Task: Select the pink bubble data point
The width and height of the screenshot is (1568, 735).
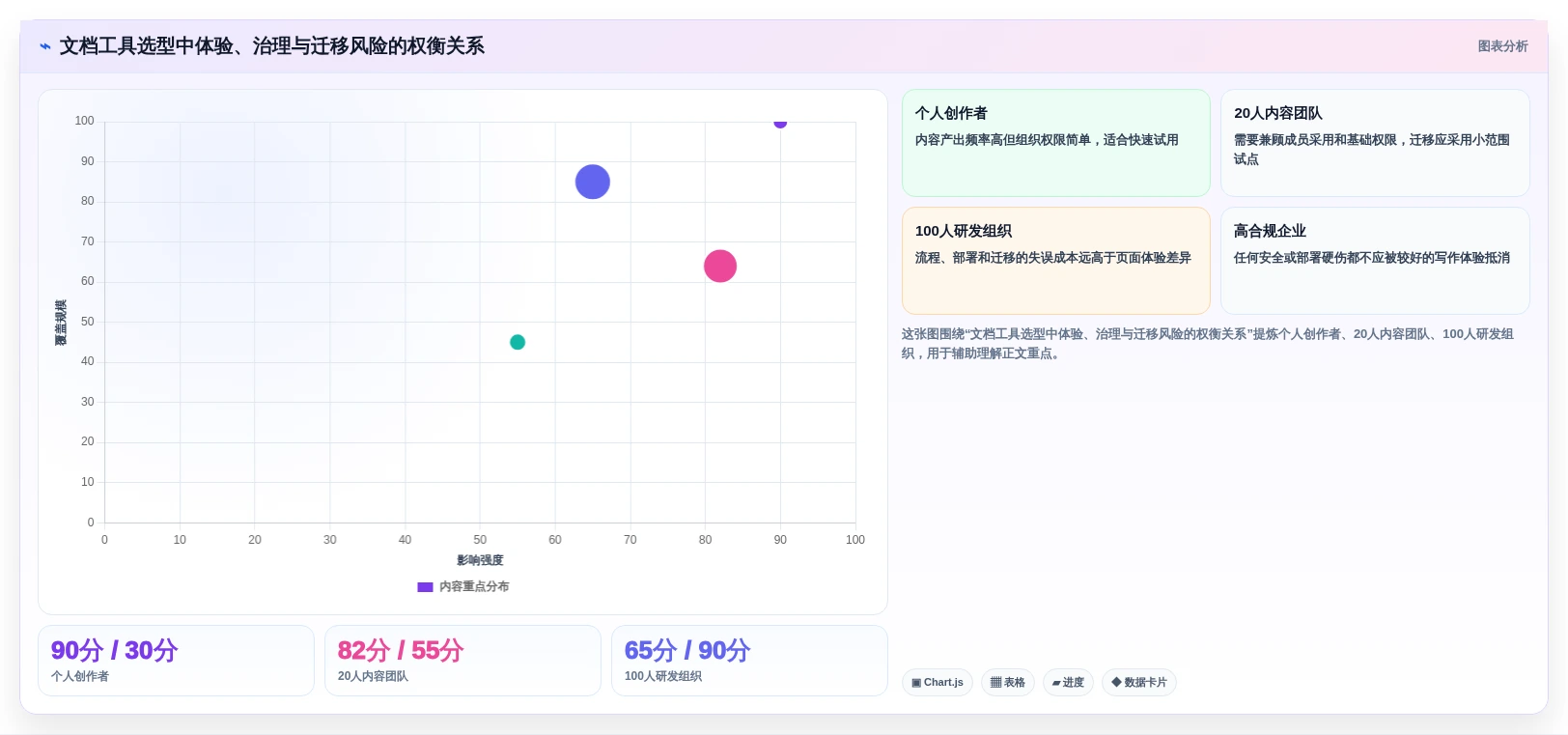Action: pyautogui.click(x=720, y=266)
